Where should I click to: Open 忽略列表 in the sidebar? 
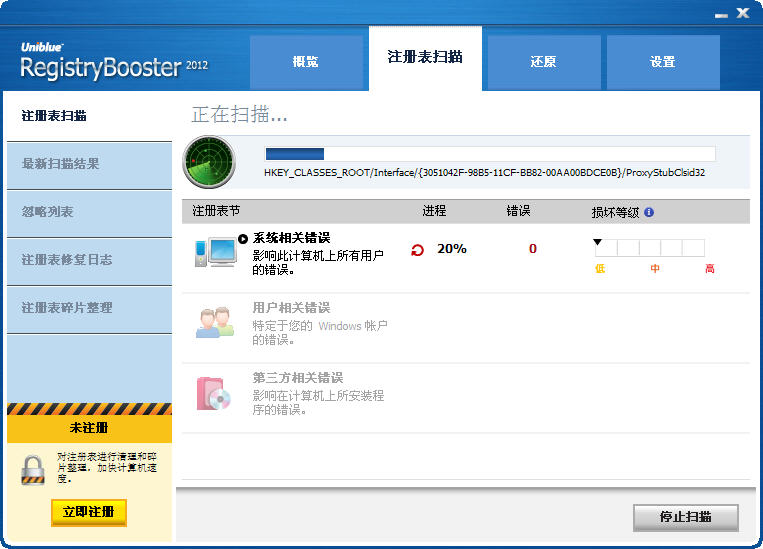(x=89, y=212)
